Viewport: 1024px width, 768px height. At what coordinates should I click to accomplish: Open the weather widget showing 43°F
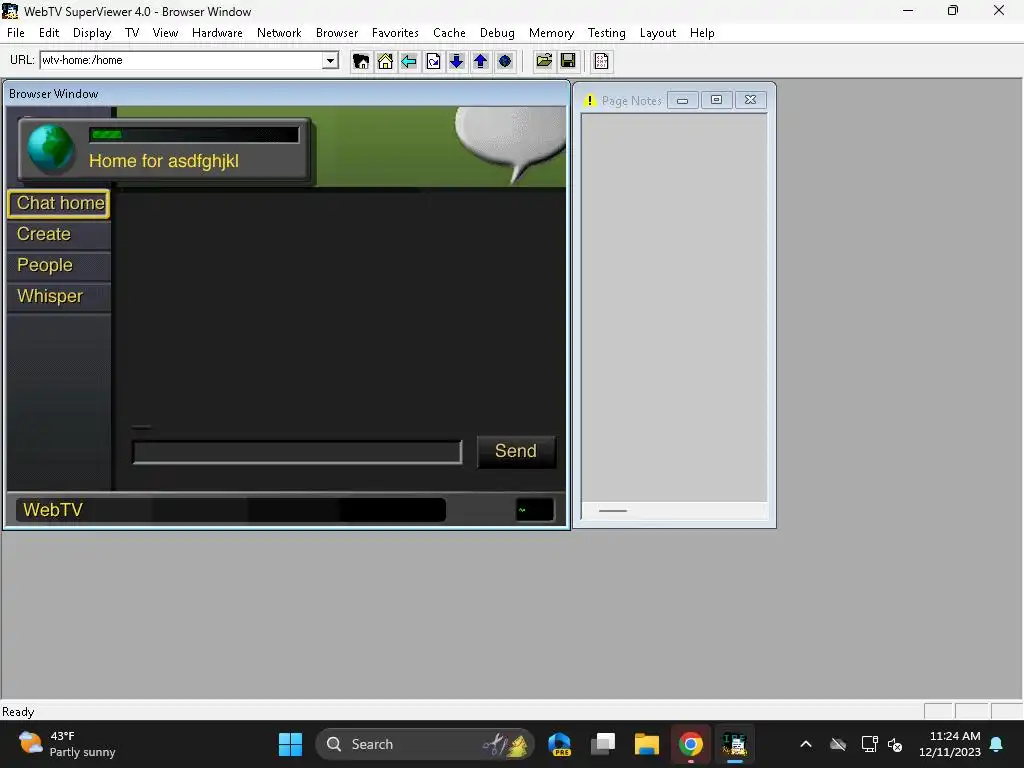[67, 744]
